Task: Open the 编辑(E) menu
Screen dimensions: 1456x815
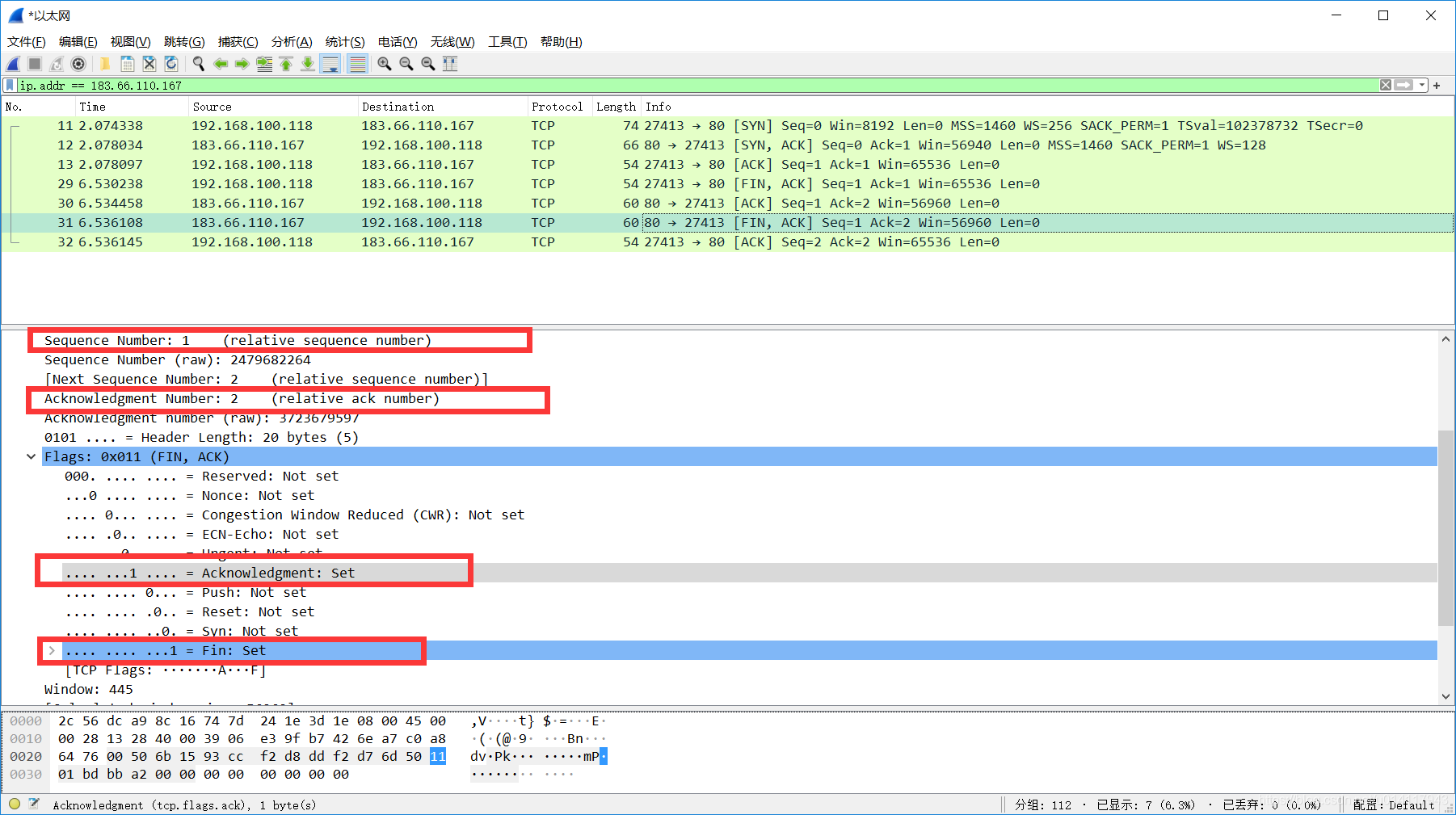Action: click(x=78, y=42)
